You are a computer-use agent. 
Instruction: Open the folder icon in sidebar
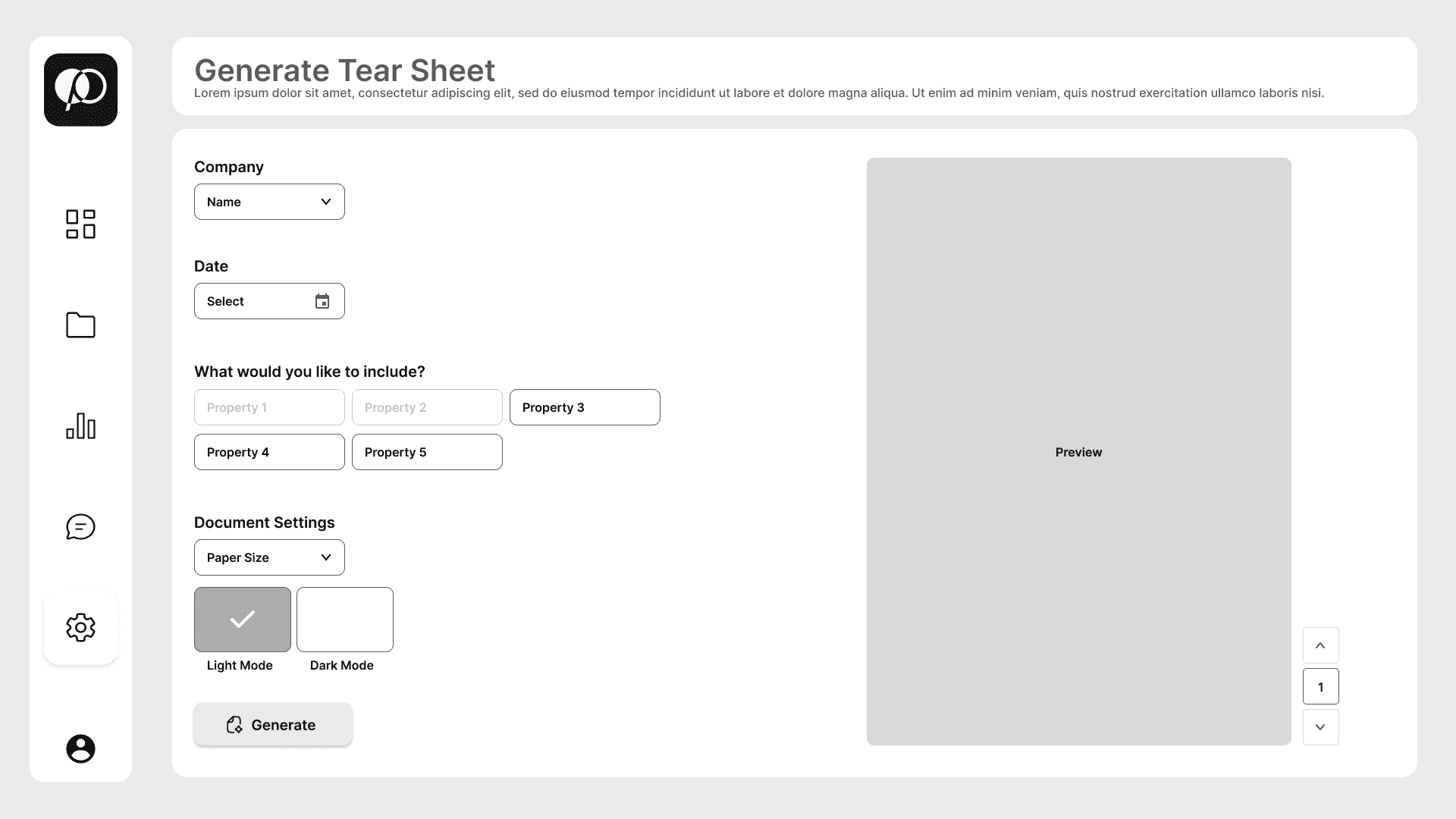pyautogui.click(x=80, y=325)
